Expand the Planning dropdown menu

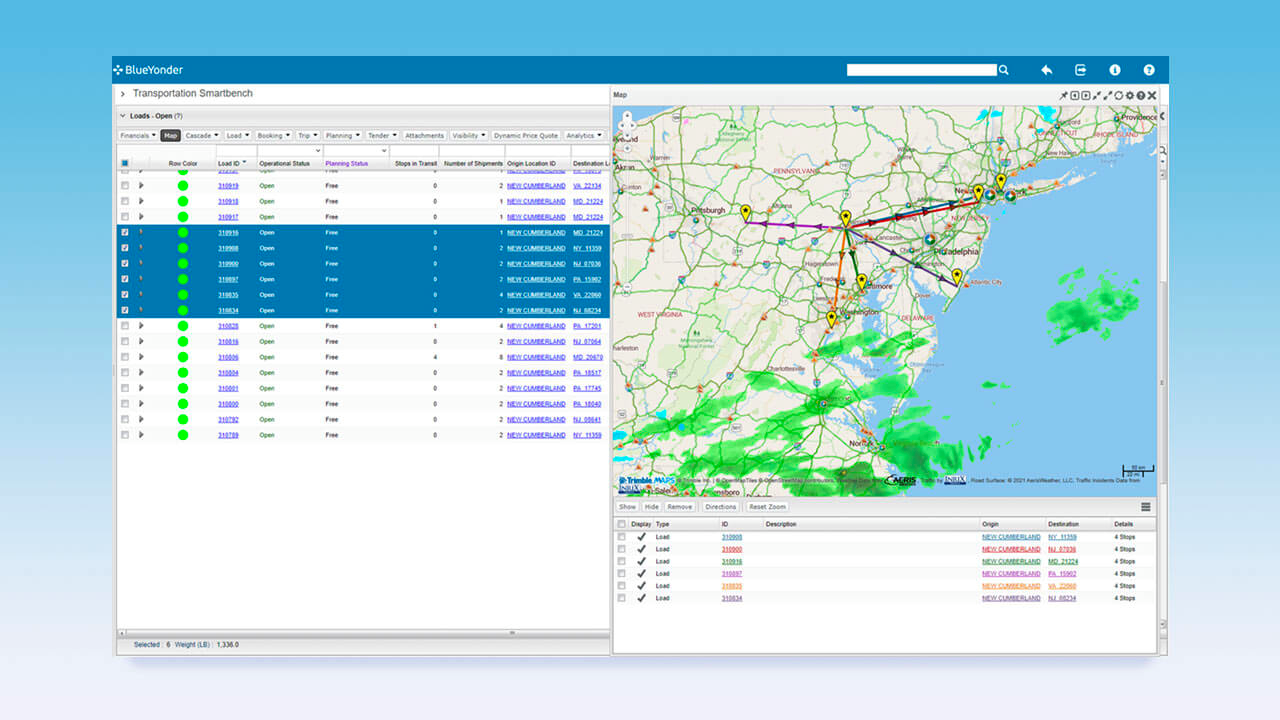point(342,135)
